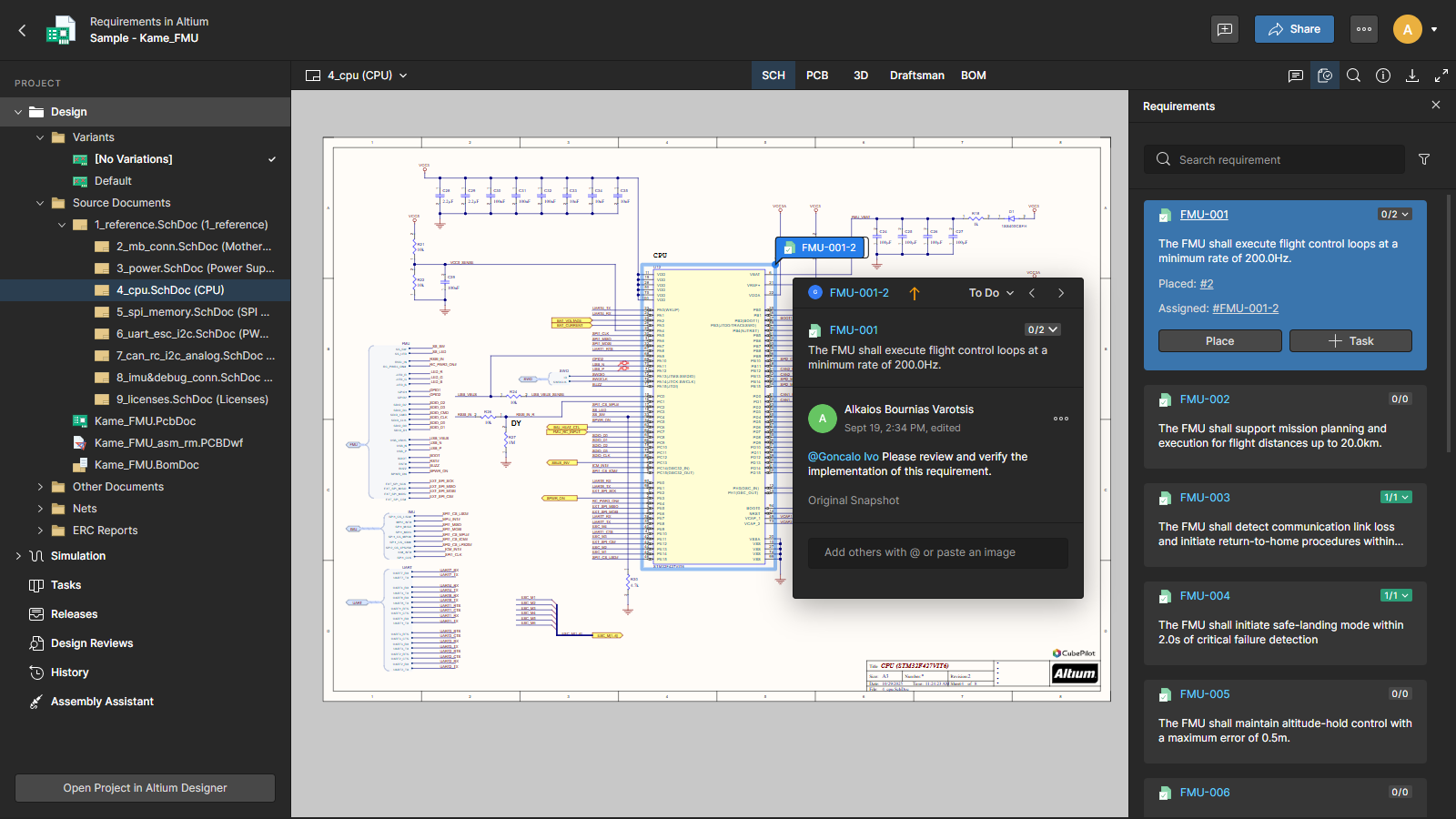Click the Share button
Screen dimensions: 1456x819
[x=1293, y=29]
